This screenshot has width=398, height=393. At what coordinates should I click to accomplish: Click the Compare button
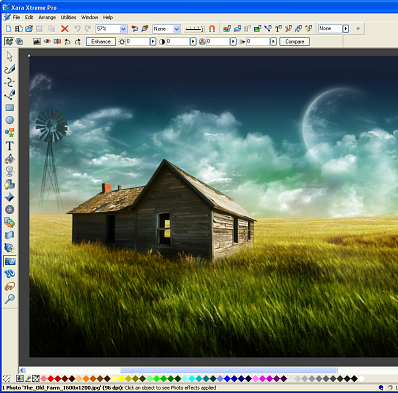pyautogui.click(x=295, y=41)
